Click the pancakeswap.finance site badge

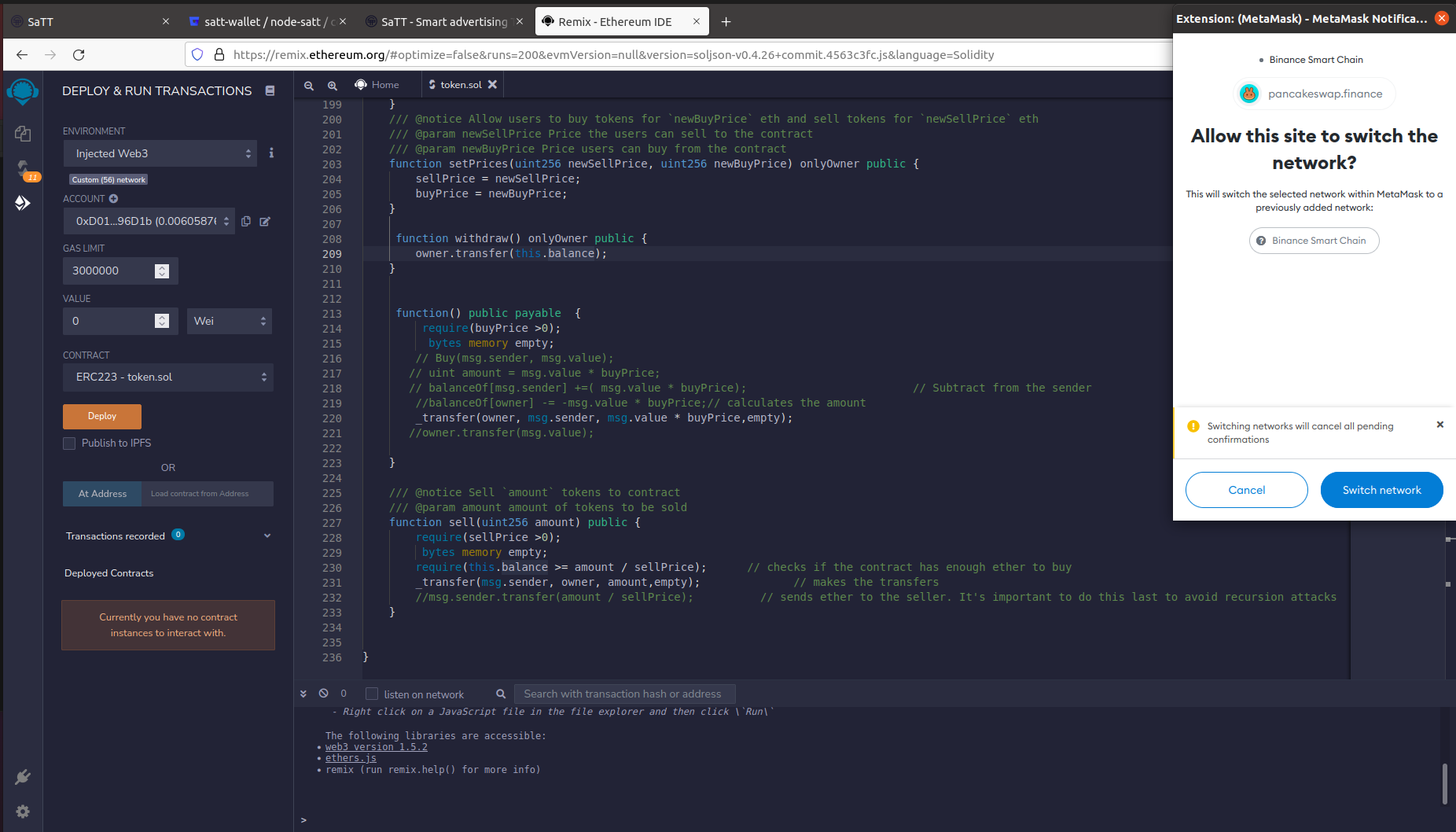(1314, 94)
